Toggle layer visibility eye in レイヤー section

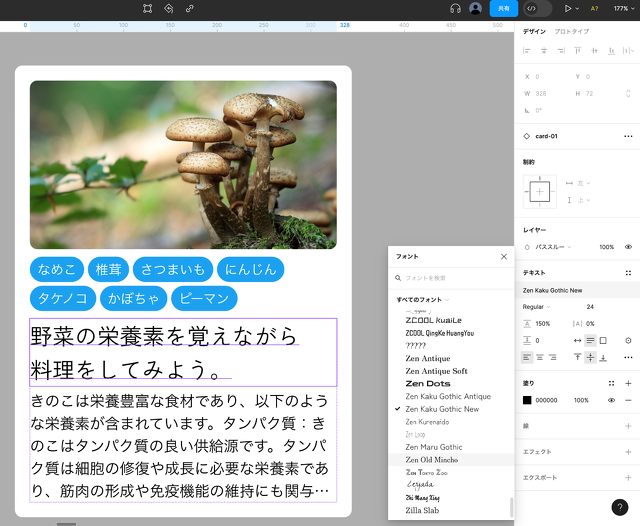(628, 247)
